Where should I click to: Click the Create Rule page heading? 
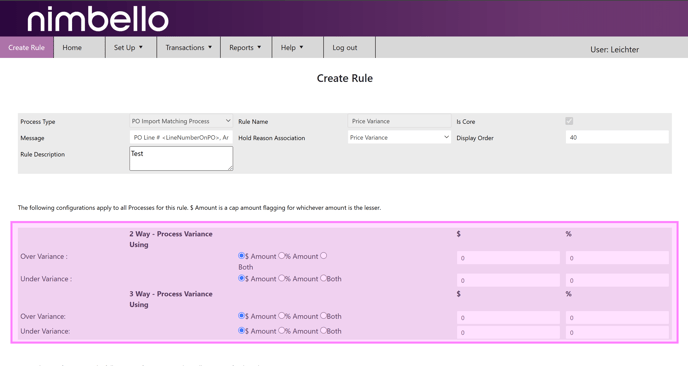point(345,78)
